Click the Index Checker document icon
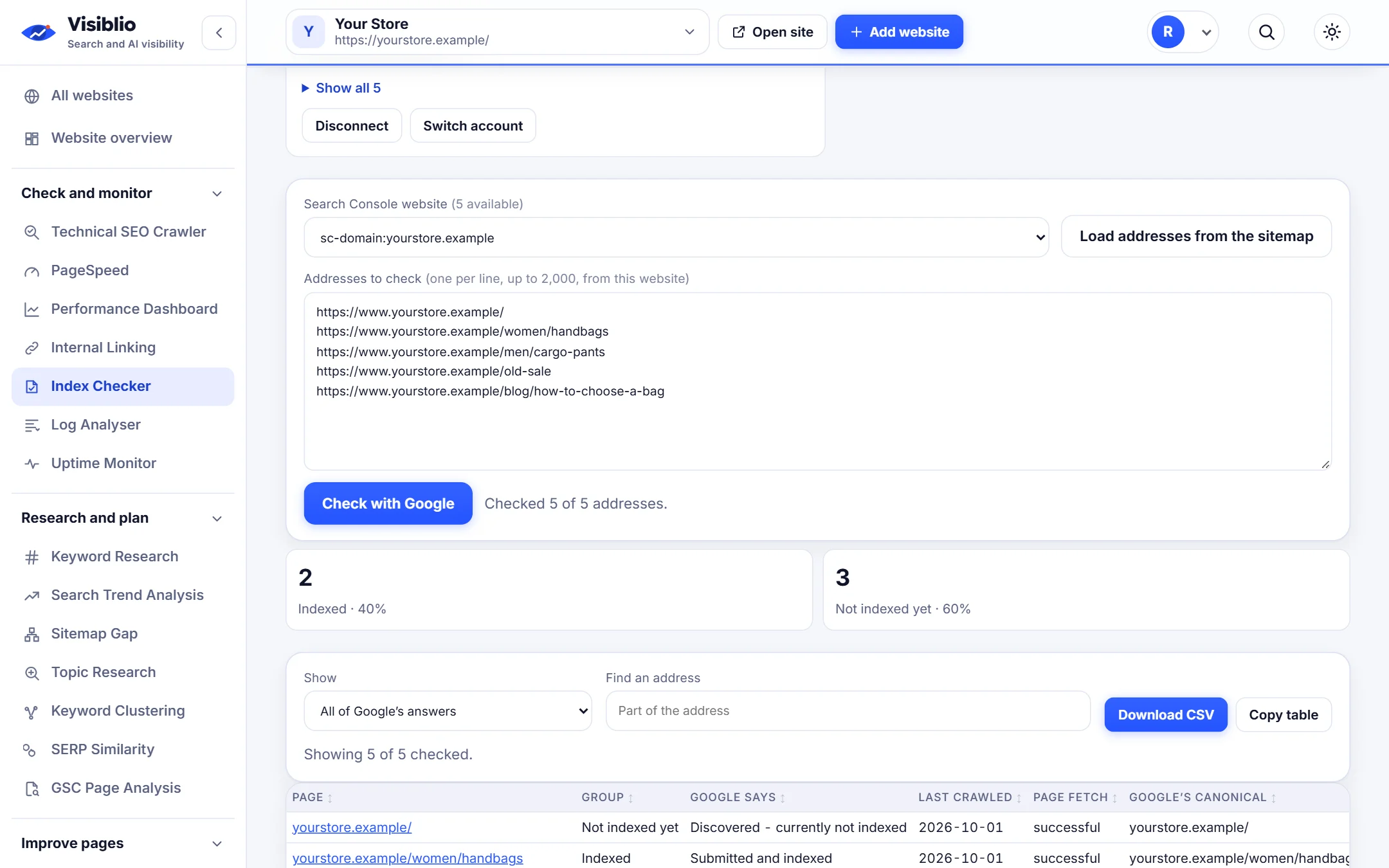 (32, 387)
